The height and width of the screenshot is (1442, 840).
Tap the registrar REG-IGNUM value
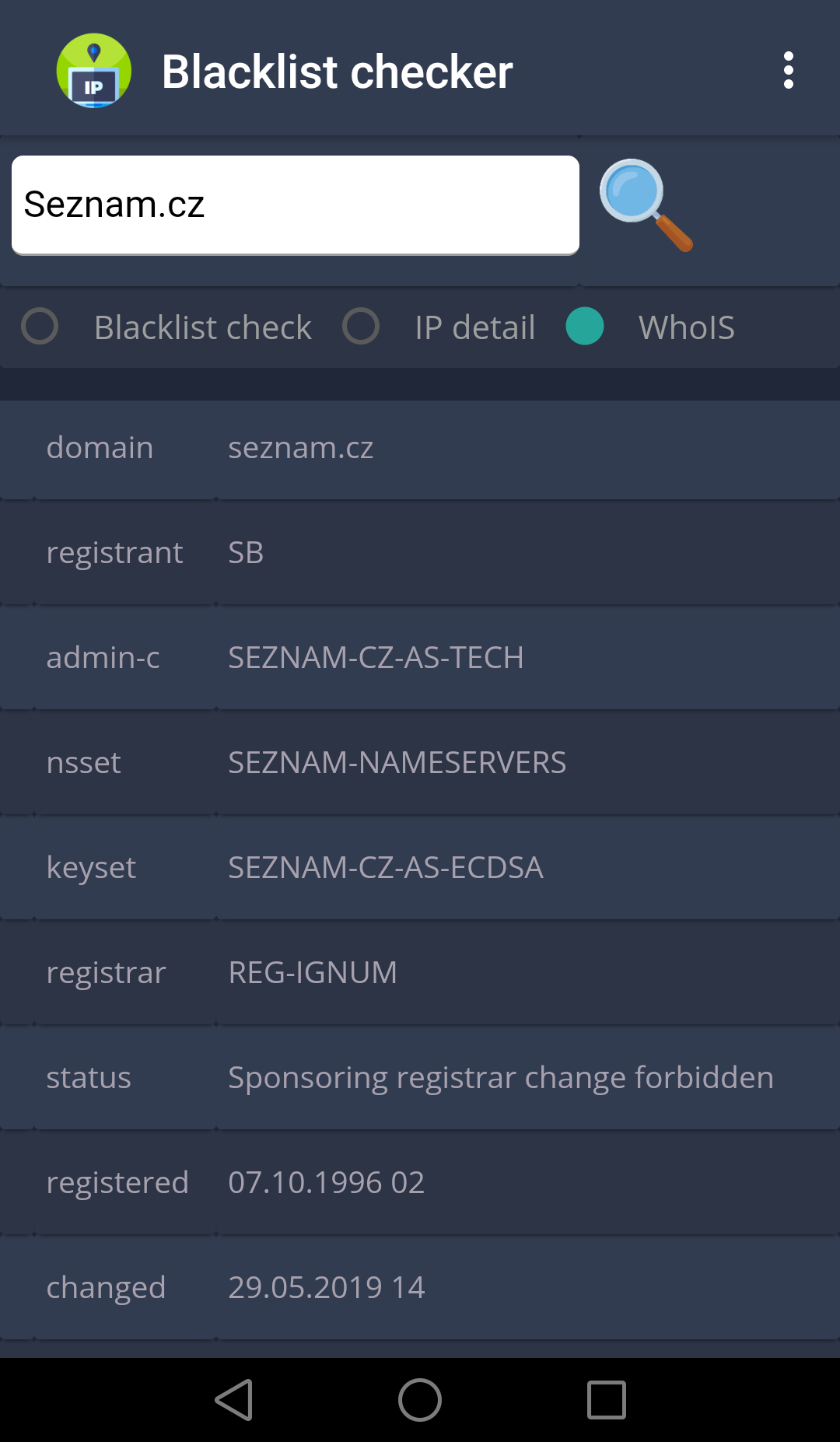point(313,973)
